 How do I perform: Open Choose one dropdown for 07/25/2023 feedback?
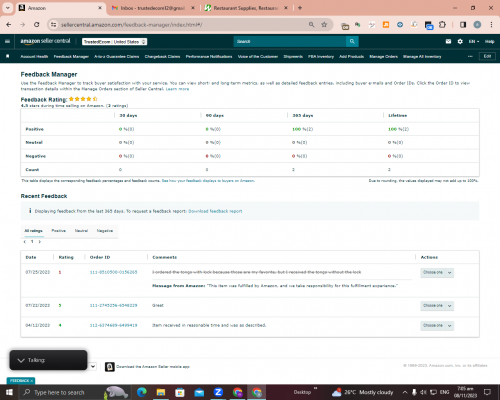pos(437,272)
